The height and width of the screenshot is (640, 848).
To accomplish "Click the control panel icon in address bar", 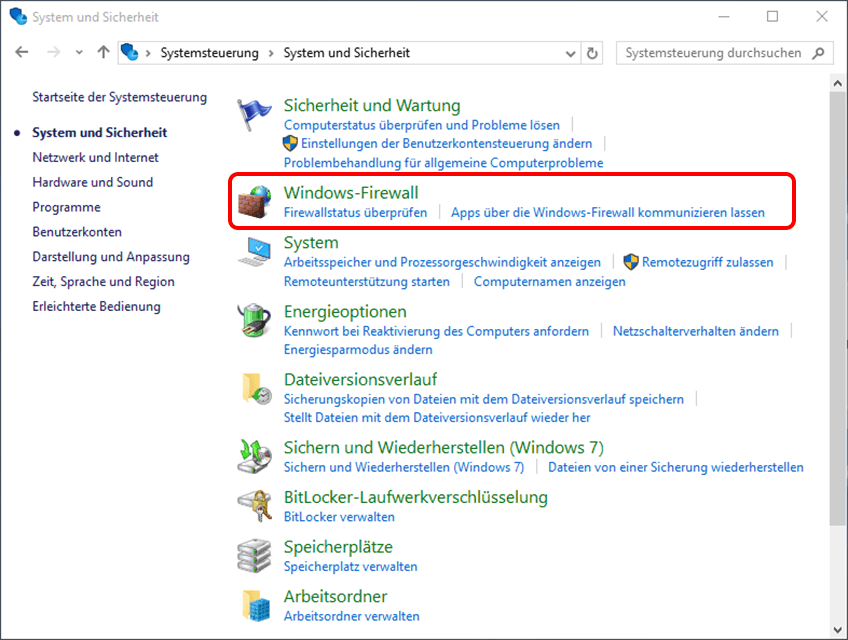I will pos(130,52).
